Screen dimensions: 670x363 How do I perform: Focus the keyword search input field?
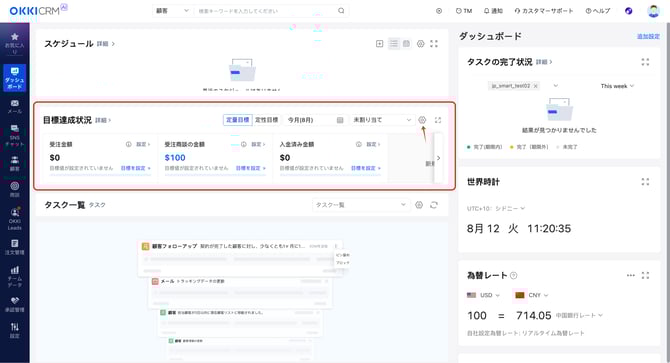point(265,11)
